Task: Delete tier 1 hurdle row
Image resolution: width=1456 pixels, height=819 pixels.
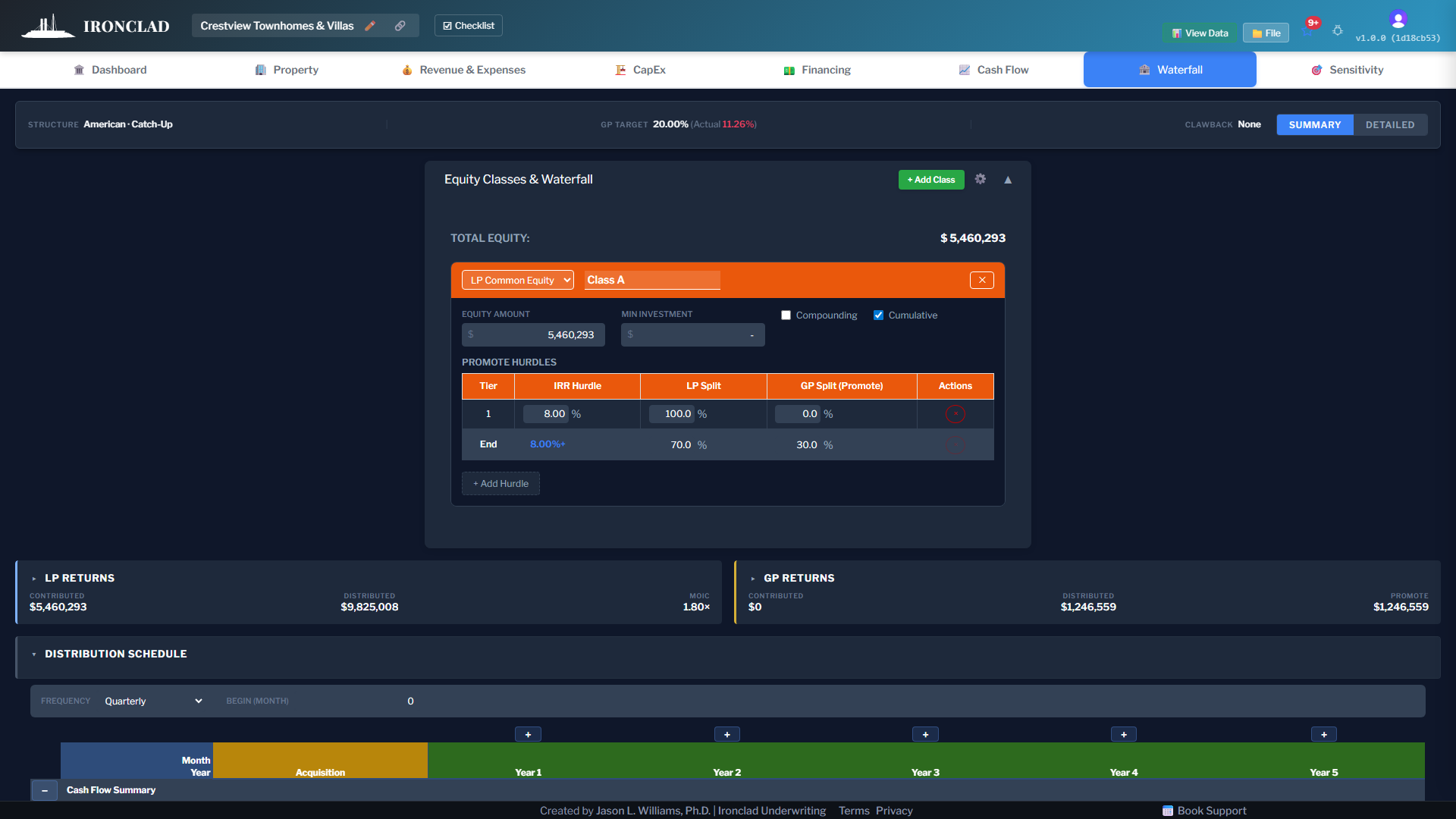Action: tap(955, 414)
